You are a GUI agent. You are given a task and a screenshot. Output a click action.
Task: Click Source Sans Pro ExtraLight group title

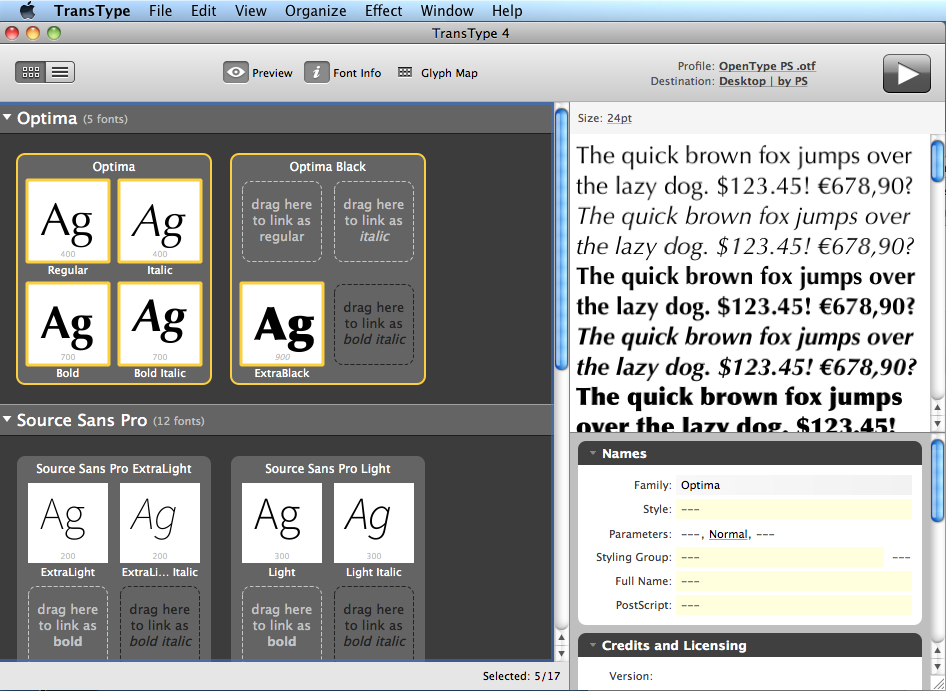click(114, 469)
